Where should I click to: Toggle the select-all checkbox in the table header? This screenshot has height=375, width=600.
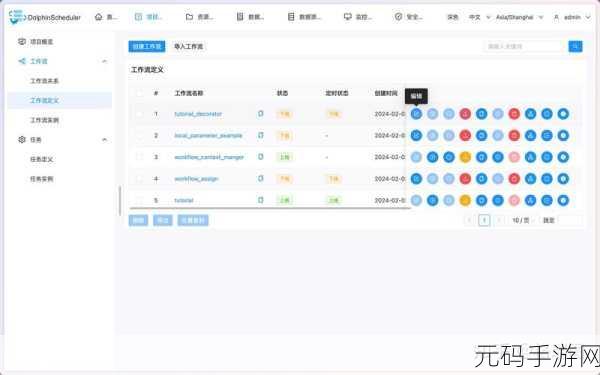click(x=139, y=93)
